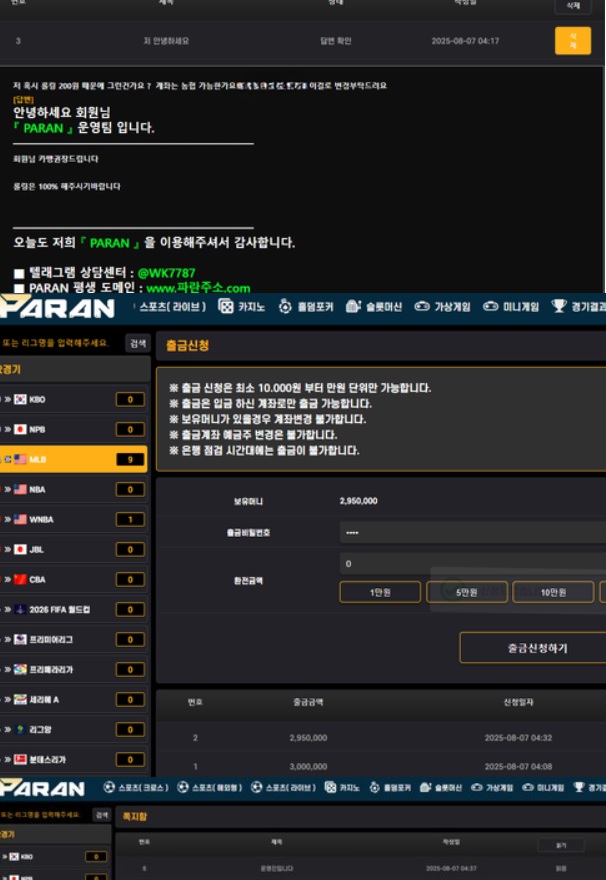Click the league logo beside 프리미어리그
The width and height of the screenshot is (606, 880).
tap(20, 639)
